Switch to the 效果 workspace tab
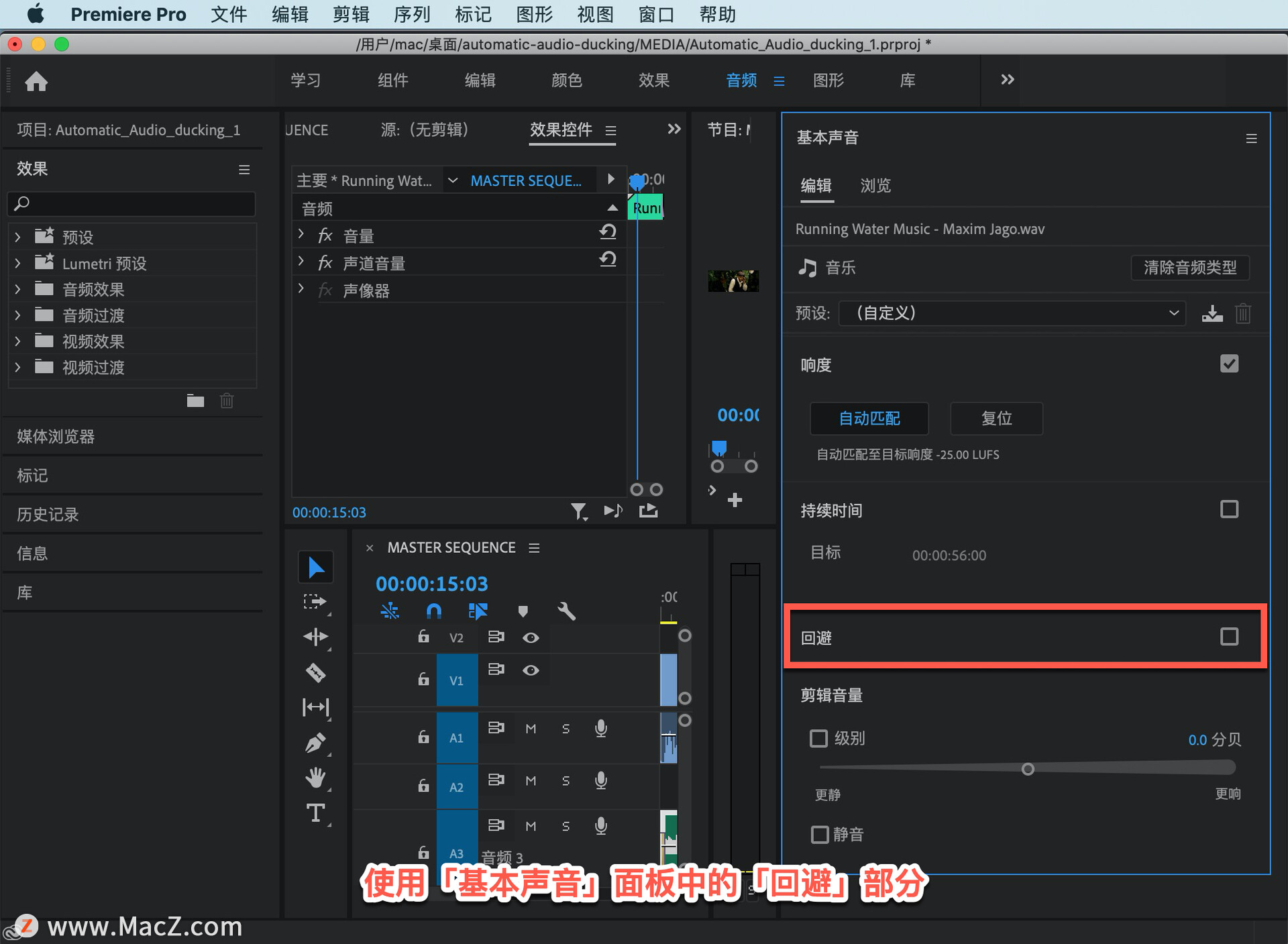This screenshot has width=1288, height=944. coord(654,81)
